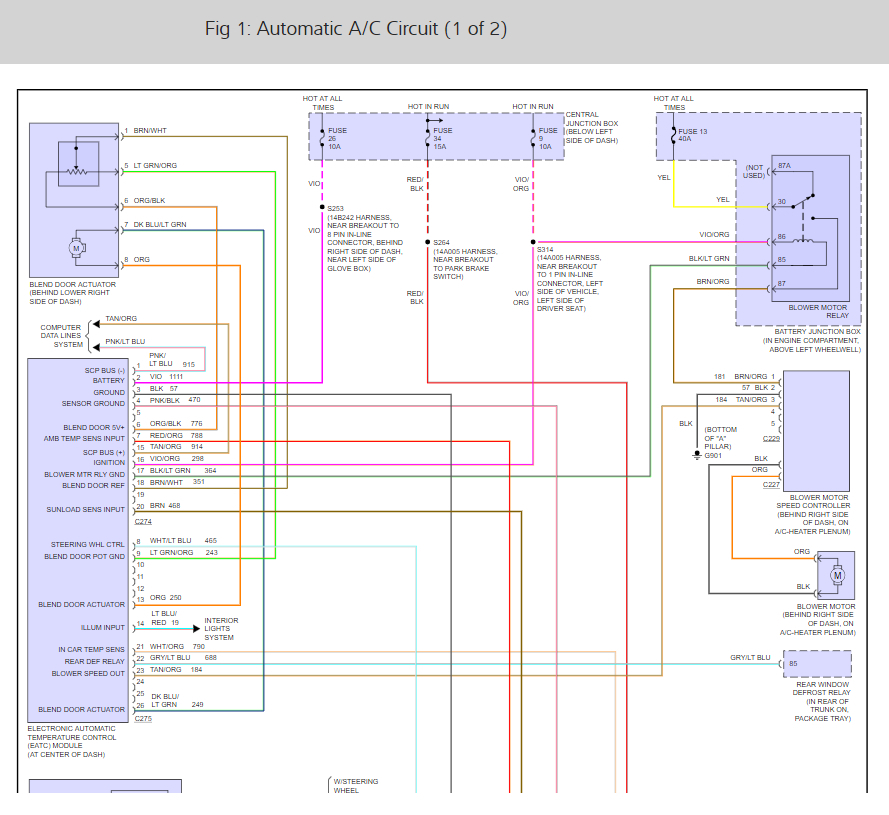889x815 pixels.
Task: Click relay terminal 87A
Action: point(784,166)
